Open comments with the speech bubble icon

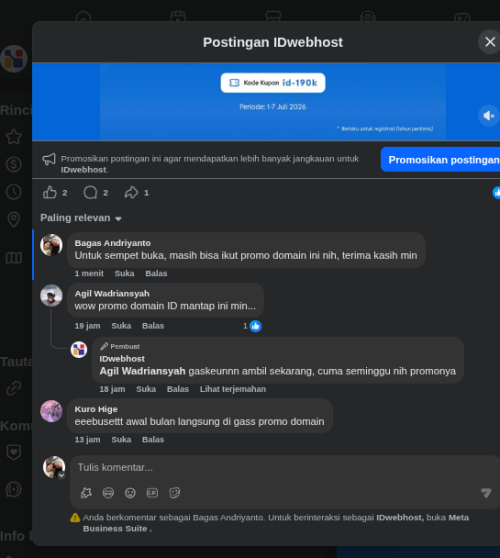pos(90,193)
